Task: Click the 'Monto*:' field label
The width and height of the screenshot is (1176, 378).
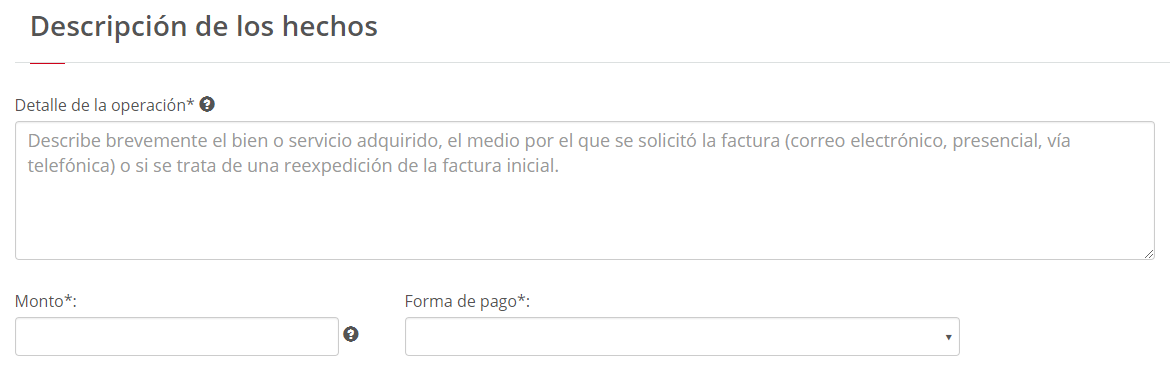Action: [46, 302]
